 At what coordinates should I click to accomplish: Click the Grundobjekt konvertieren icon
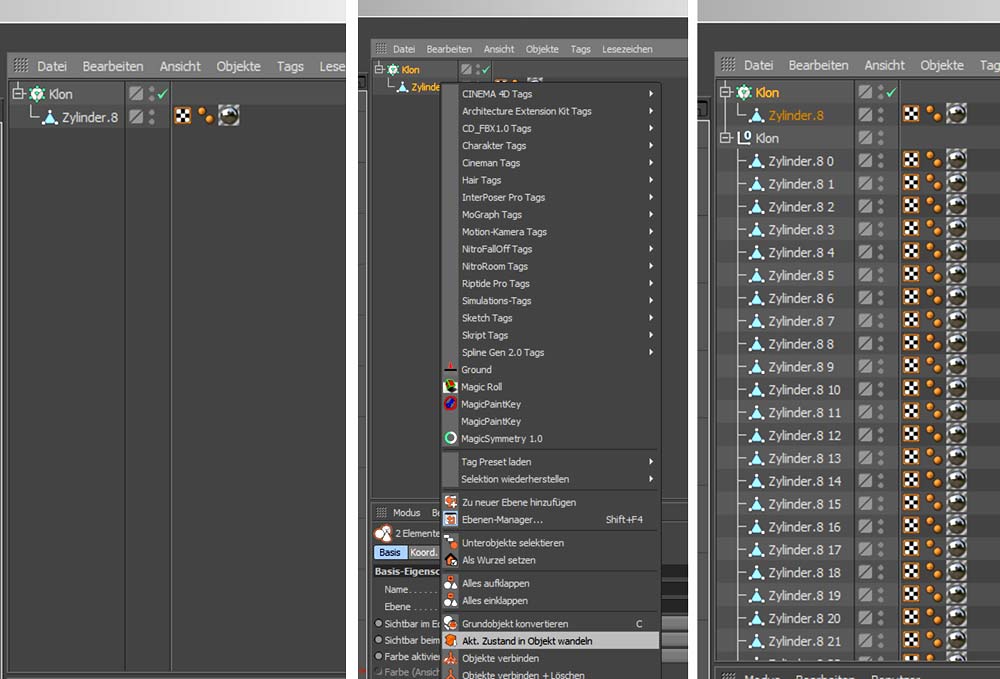click(x=450, y=623)
